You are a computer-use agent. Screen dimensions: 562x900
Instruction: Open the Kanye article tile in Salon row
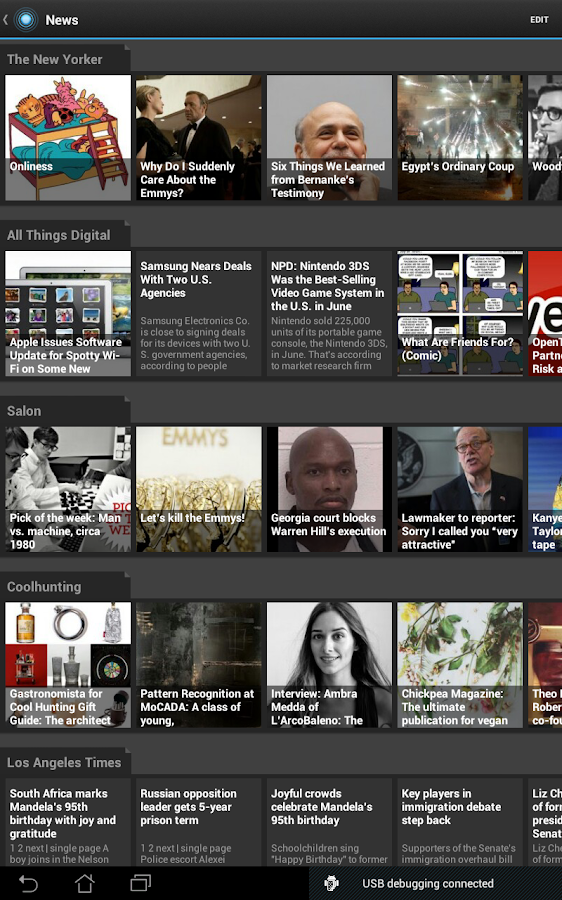coord(545,489)
